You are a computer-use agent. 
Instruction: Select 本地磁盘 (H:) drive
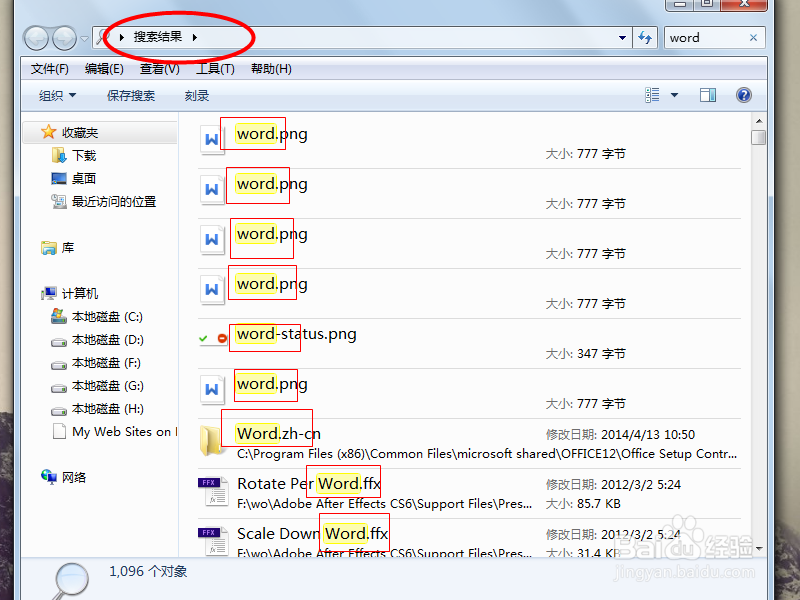[x=108, y=409]
